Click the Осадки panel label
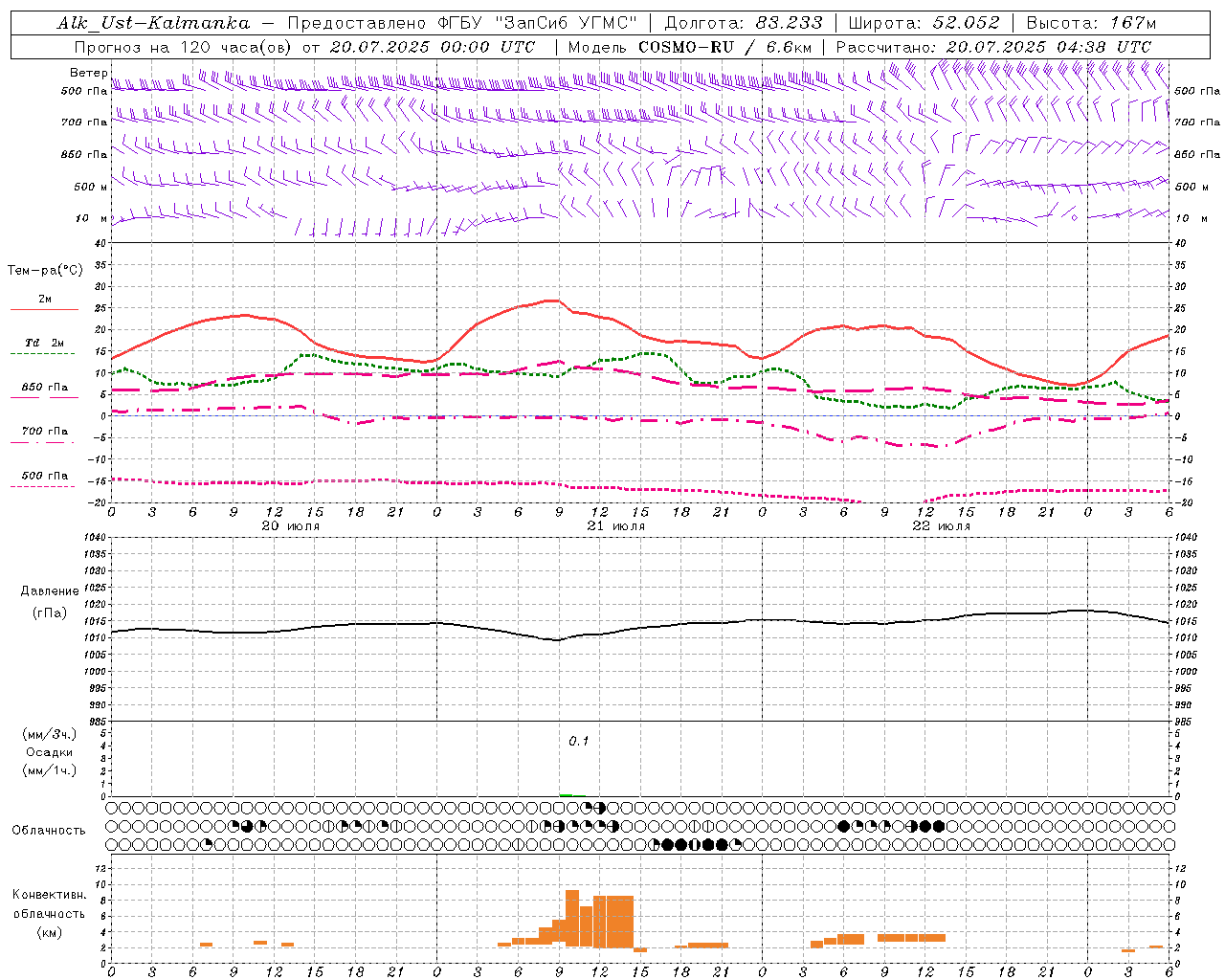This screenshot has height=980, width=1225. (49, 752)
